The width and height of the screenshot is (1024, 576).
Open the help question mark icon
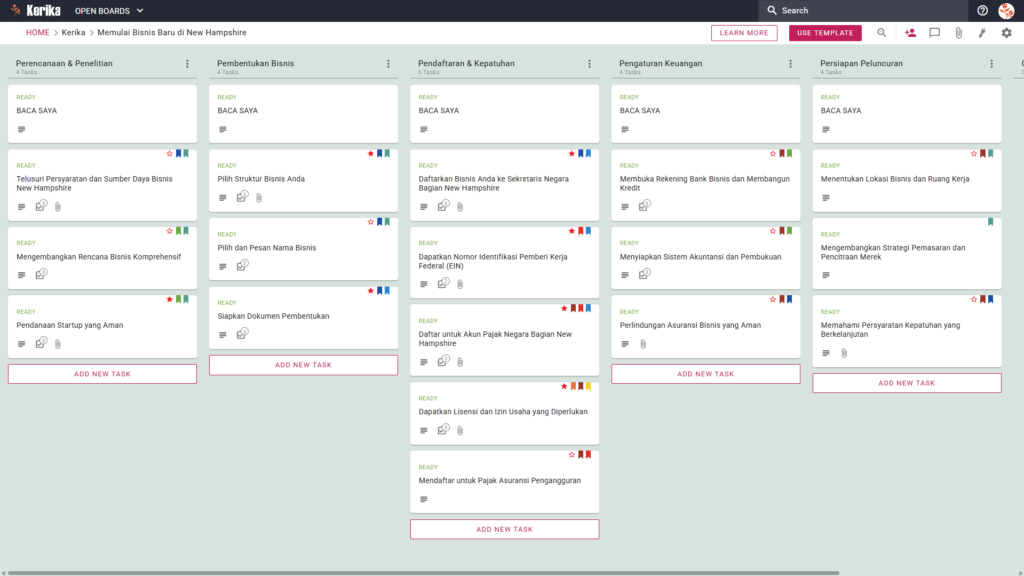pos(982,10)
